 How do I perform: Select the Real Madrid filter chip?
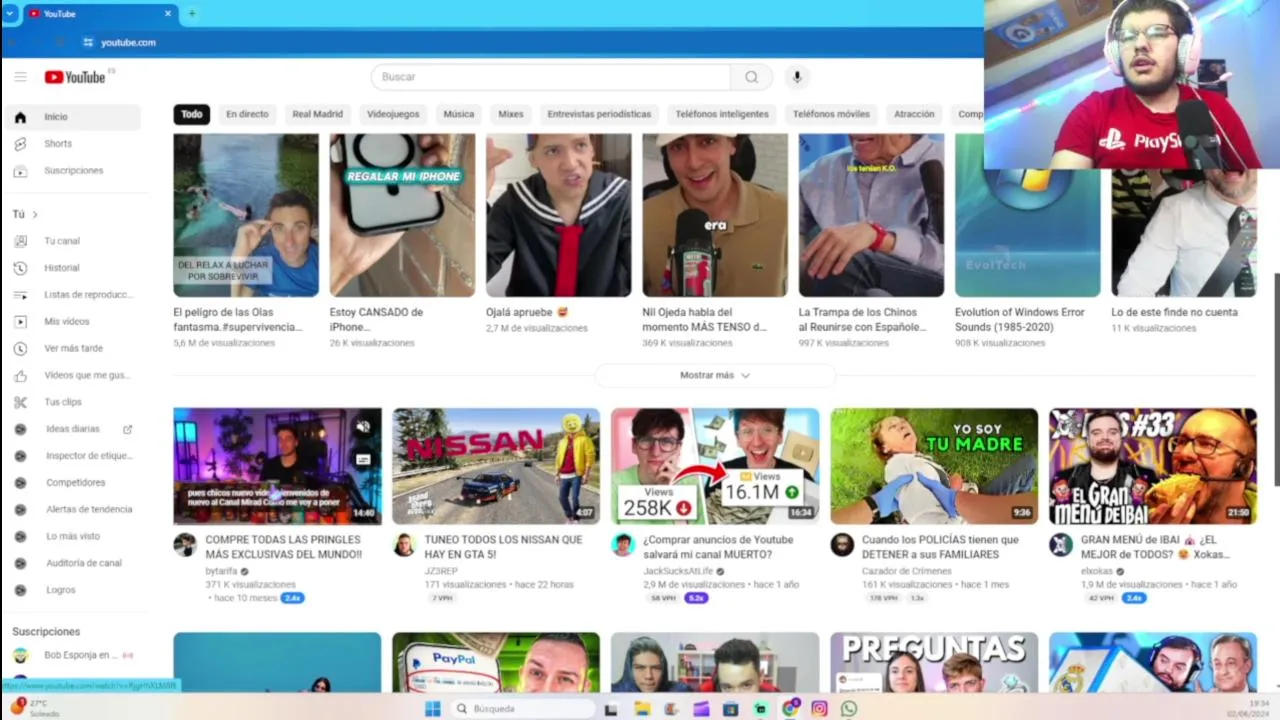317,114
